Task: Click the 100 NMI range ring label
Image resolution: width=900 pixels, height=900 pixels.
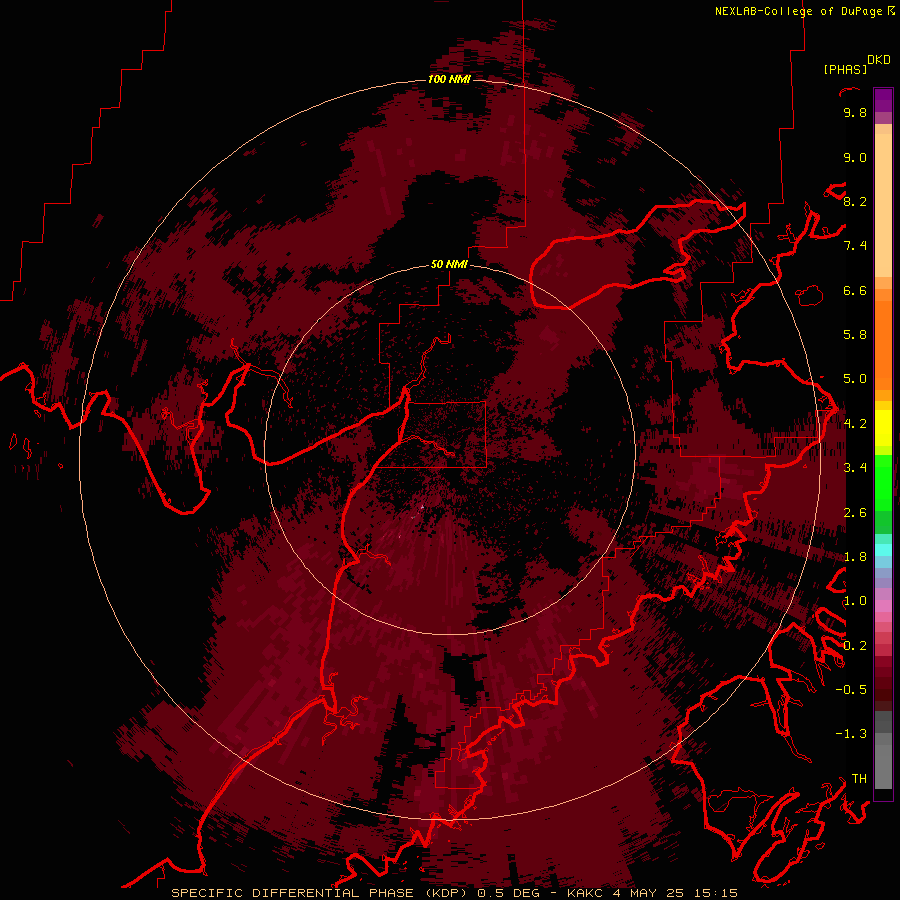Action: point(449,79)
